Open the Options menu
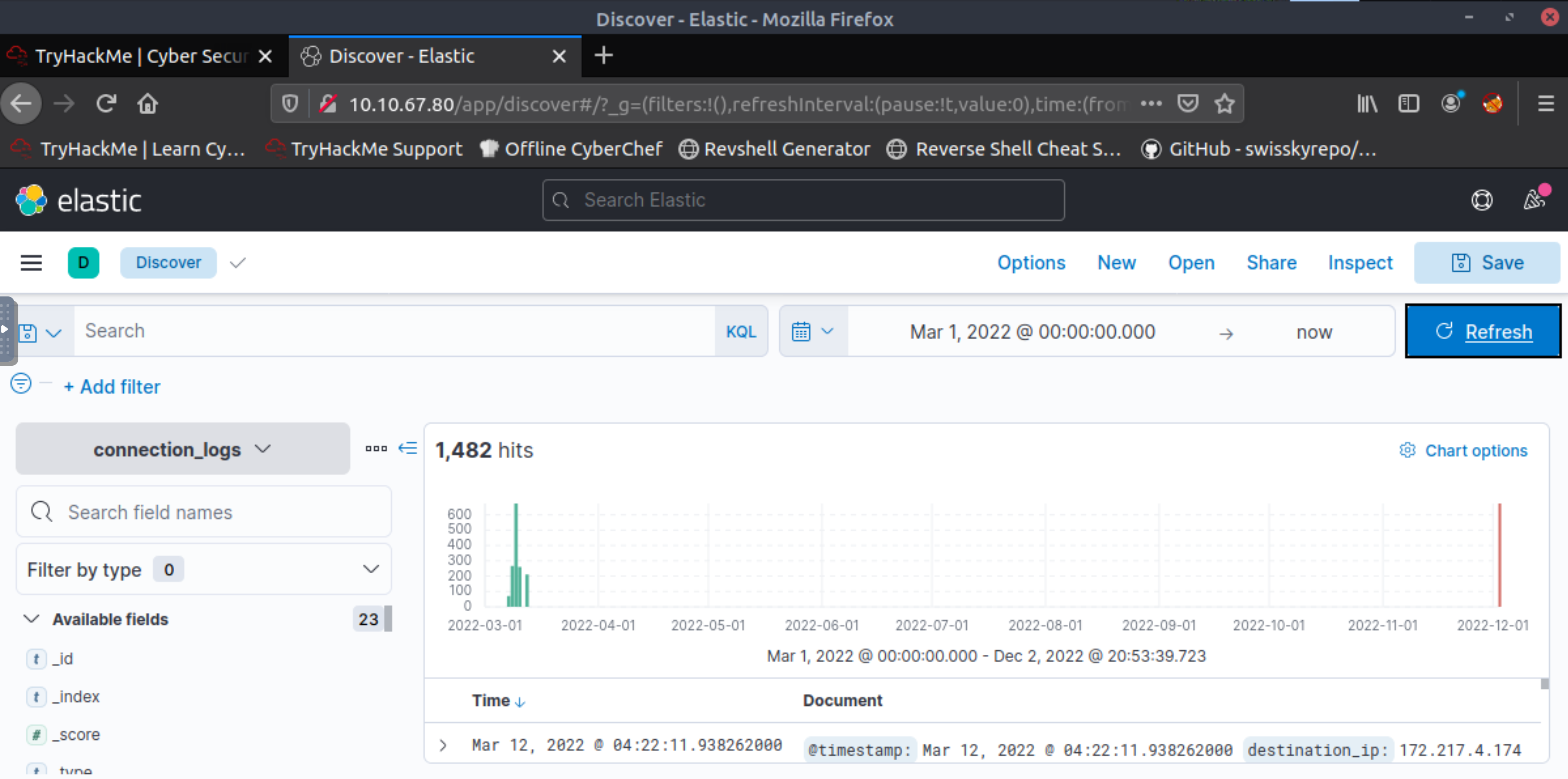The width and height of the screenshot is (1568, 779). 1030,262
